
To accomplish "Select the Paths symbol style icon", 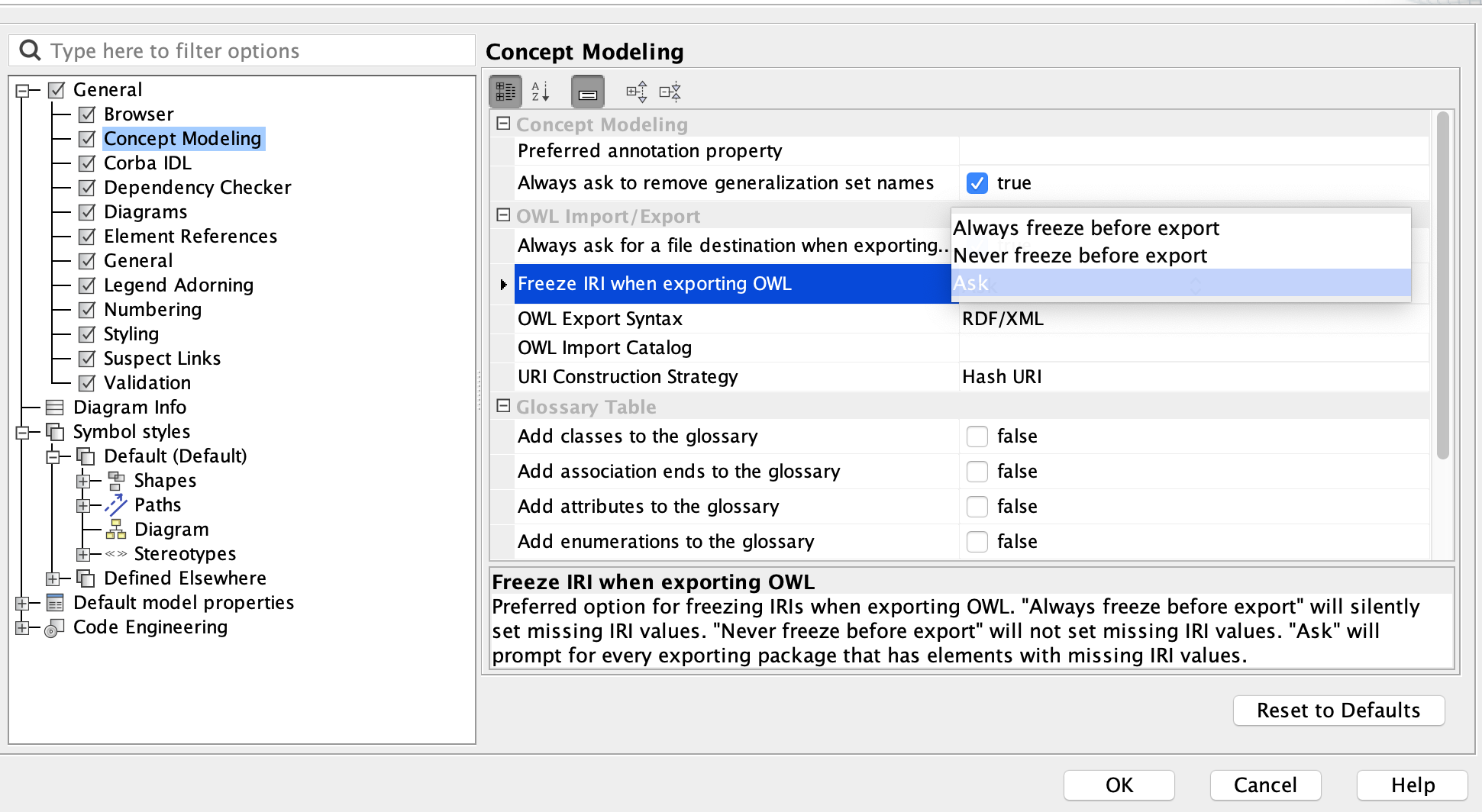I will coord(116,505).
